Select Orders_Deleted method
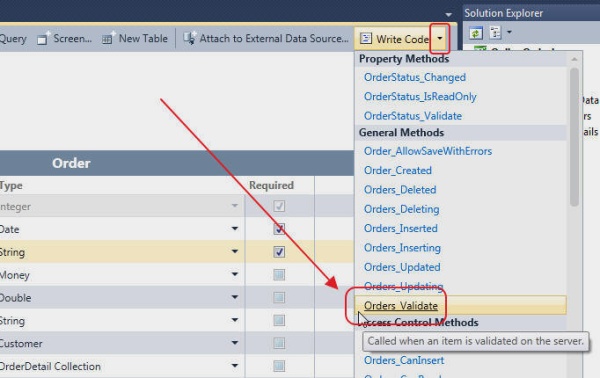Viewport: 600px width, 378px height. [x=400, y=190]
